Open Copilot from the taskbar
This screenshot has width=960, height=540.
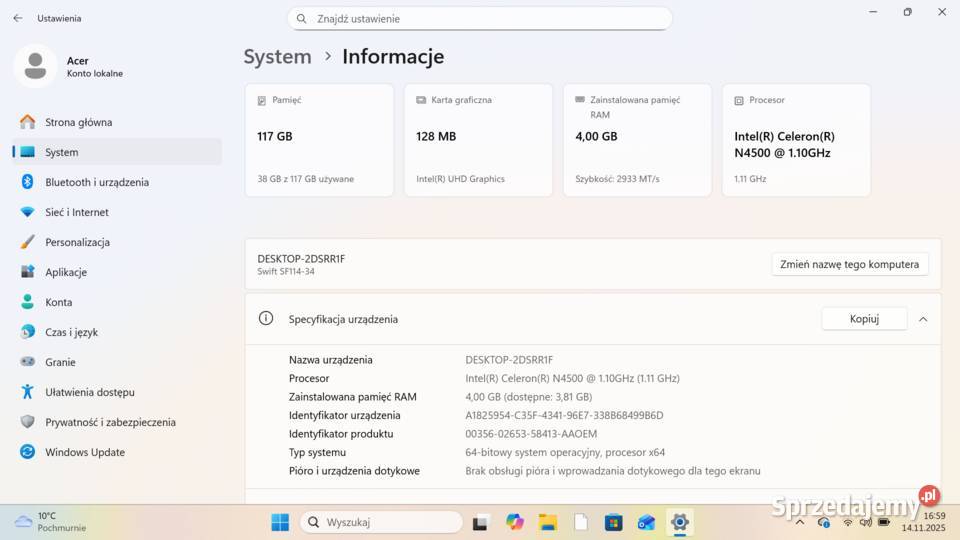pyautogui.click(x=515, y=522)
